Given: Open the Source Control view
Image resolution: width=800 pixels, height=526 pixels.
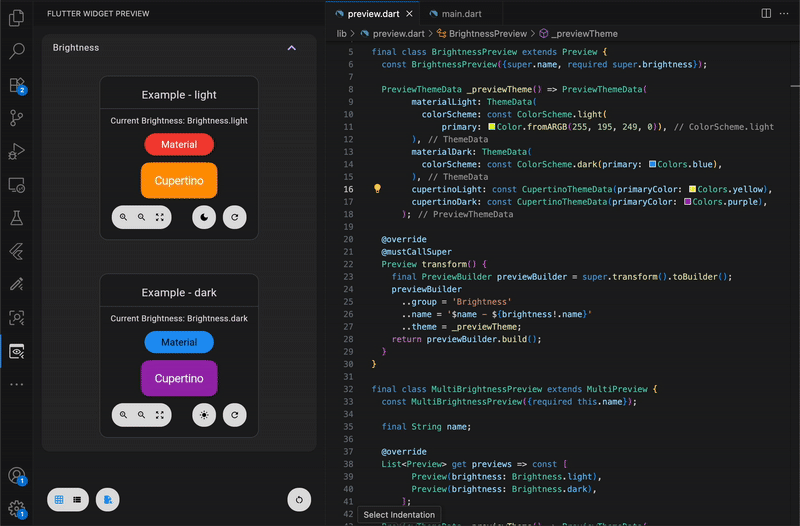Looking at the screenshot, I should click(16, 118).
